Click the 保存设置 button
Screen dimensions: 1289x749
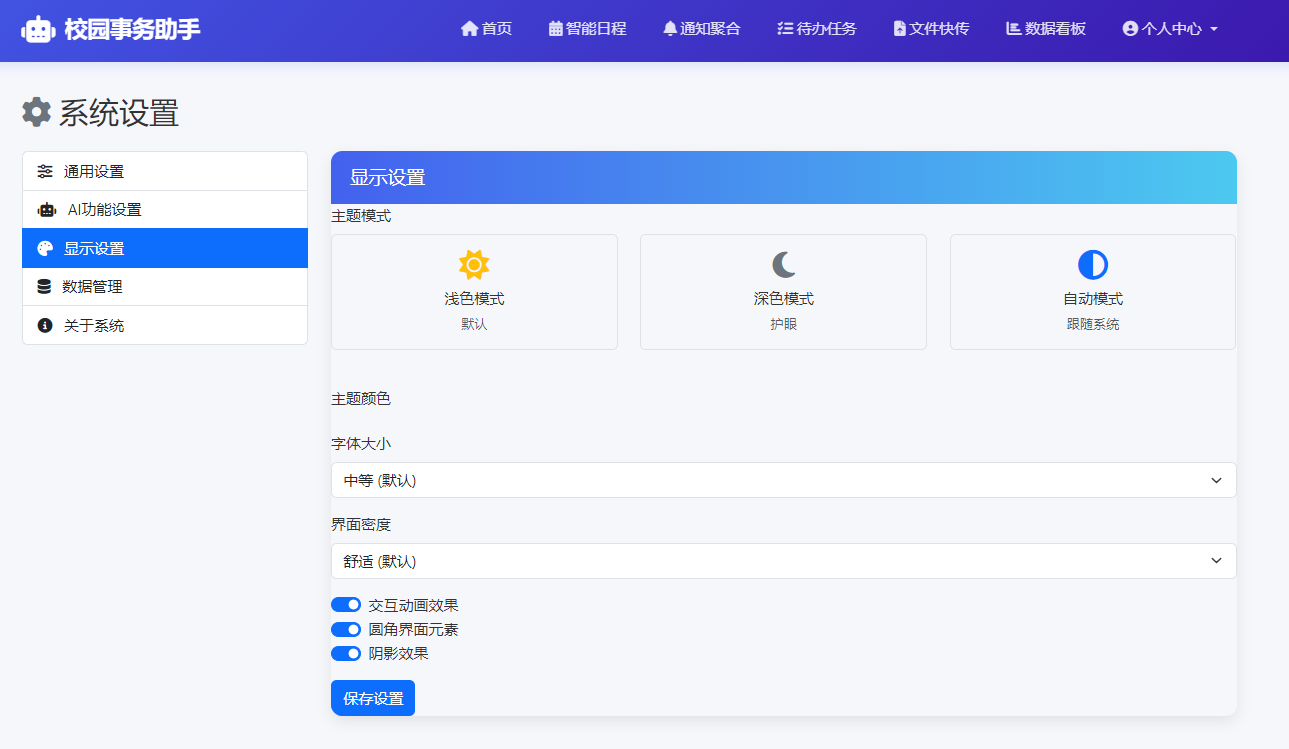click(x=372, y=697)
